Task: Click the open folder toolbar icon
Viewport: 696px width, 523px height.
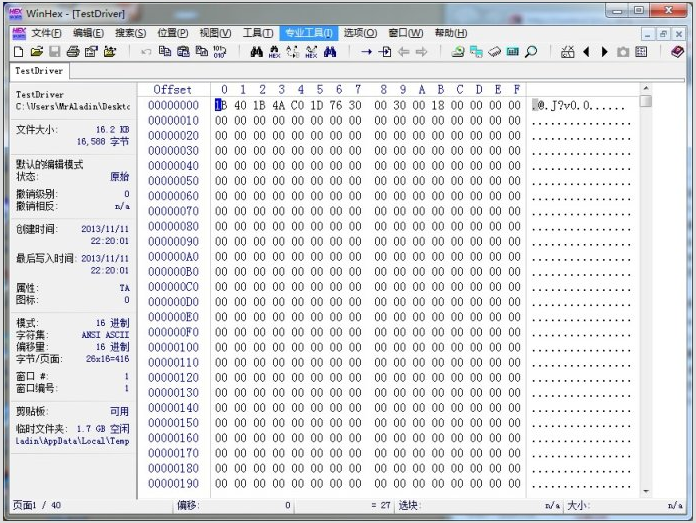Action: point(110,52)
